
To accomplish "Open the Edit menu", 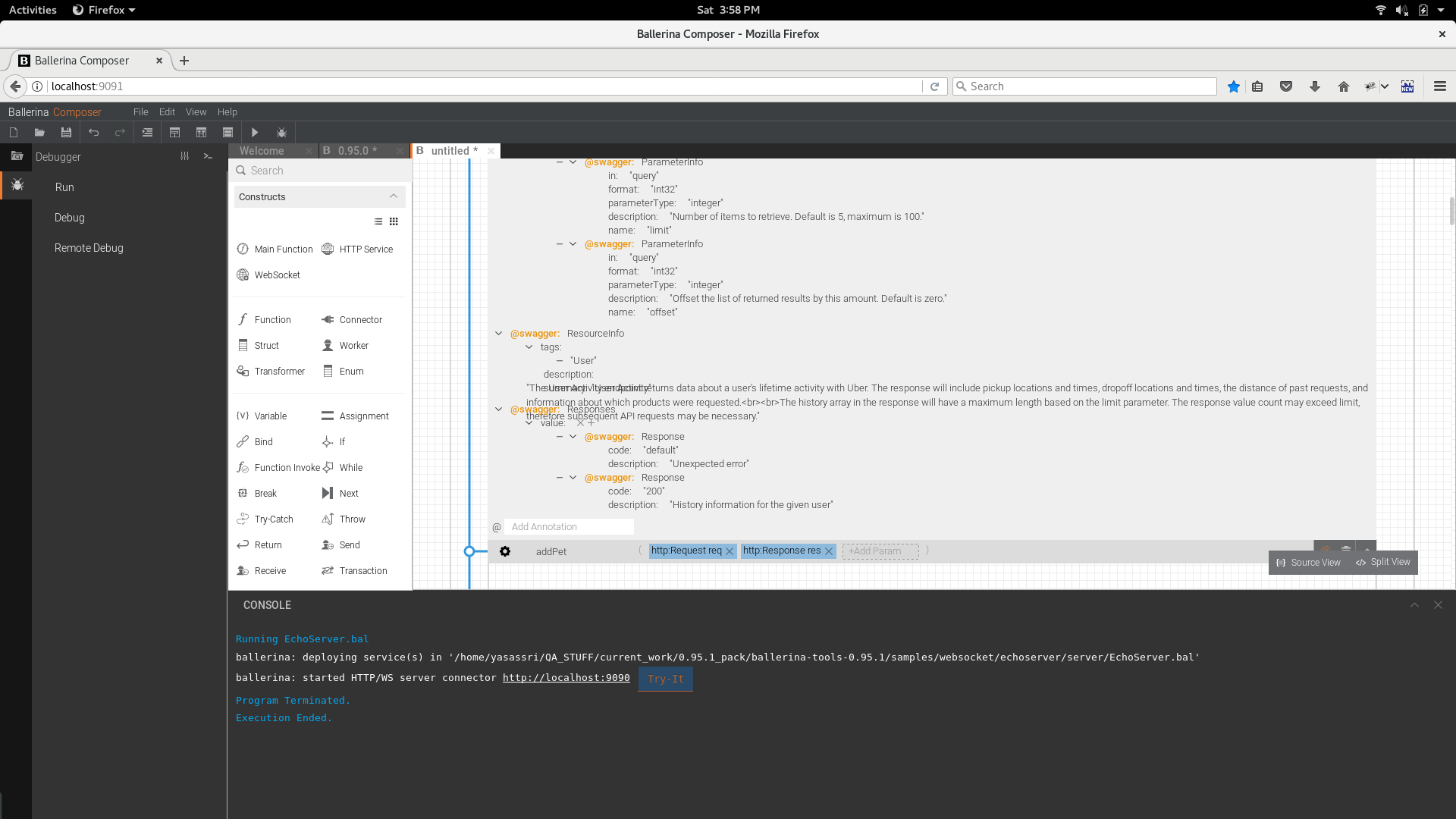I will click(167, 111).
